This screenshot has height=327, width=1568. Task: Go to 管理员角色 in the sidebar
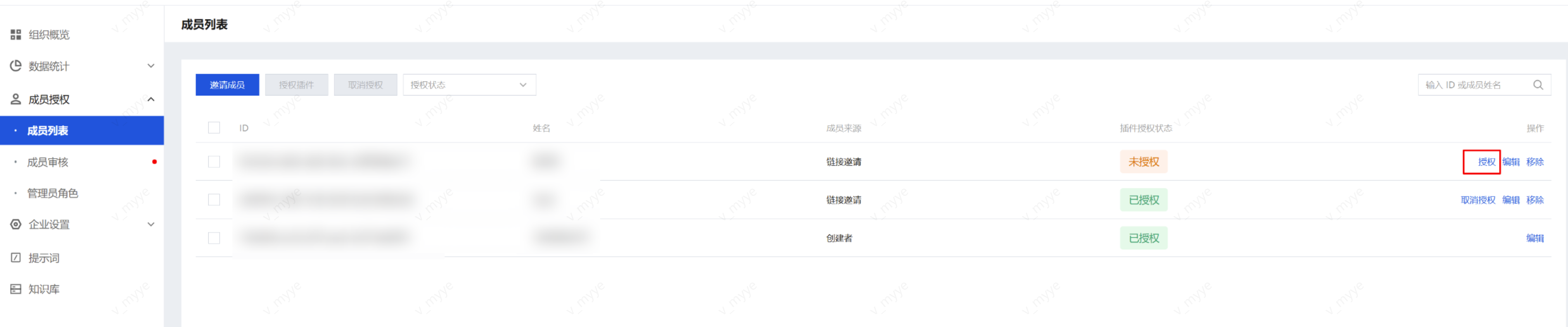(x=52, y=193)
